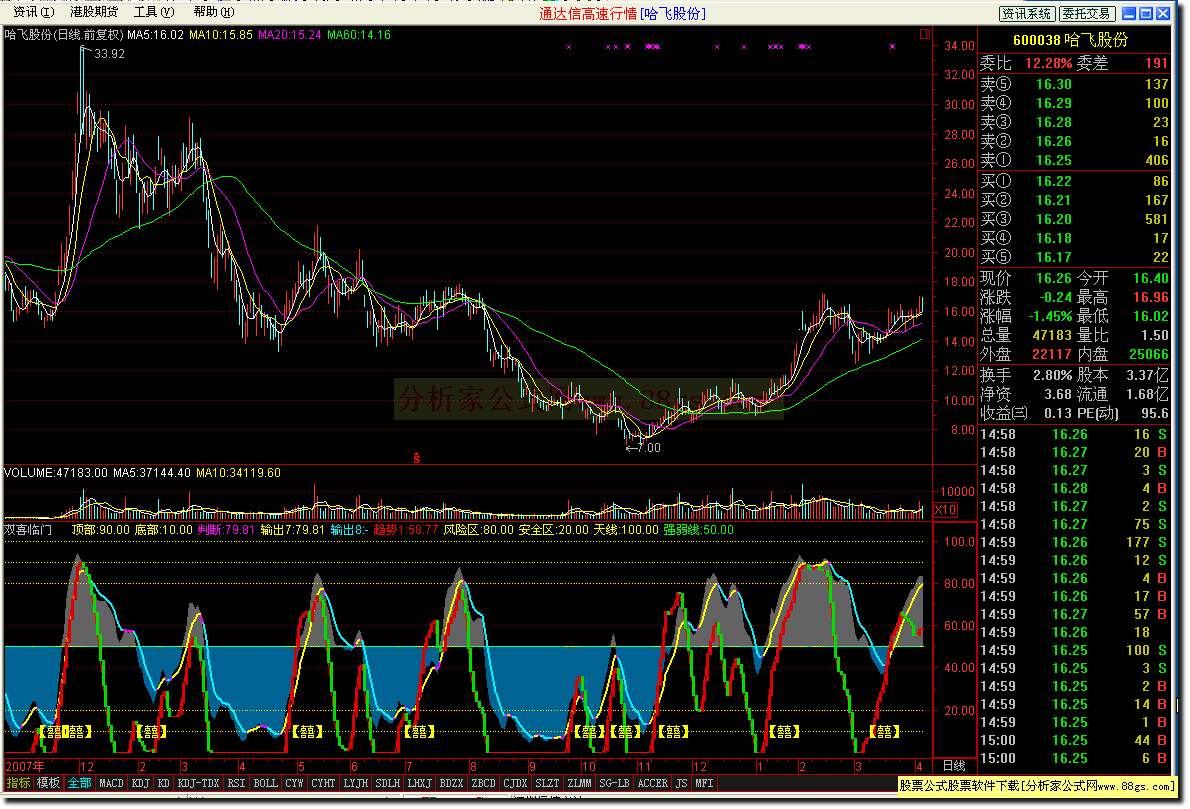Click the 委比 value 12.28%

point(1049,64)
